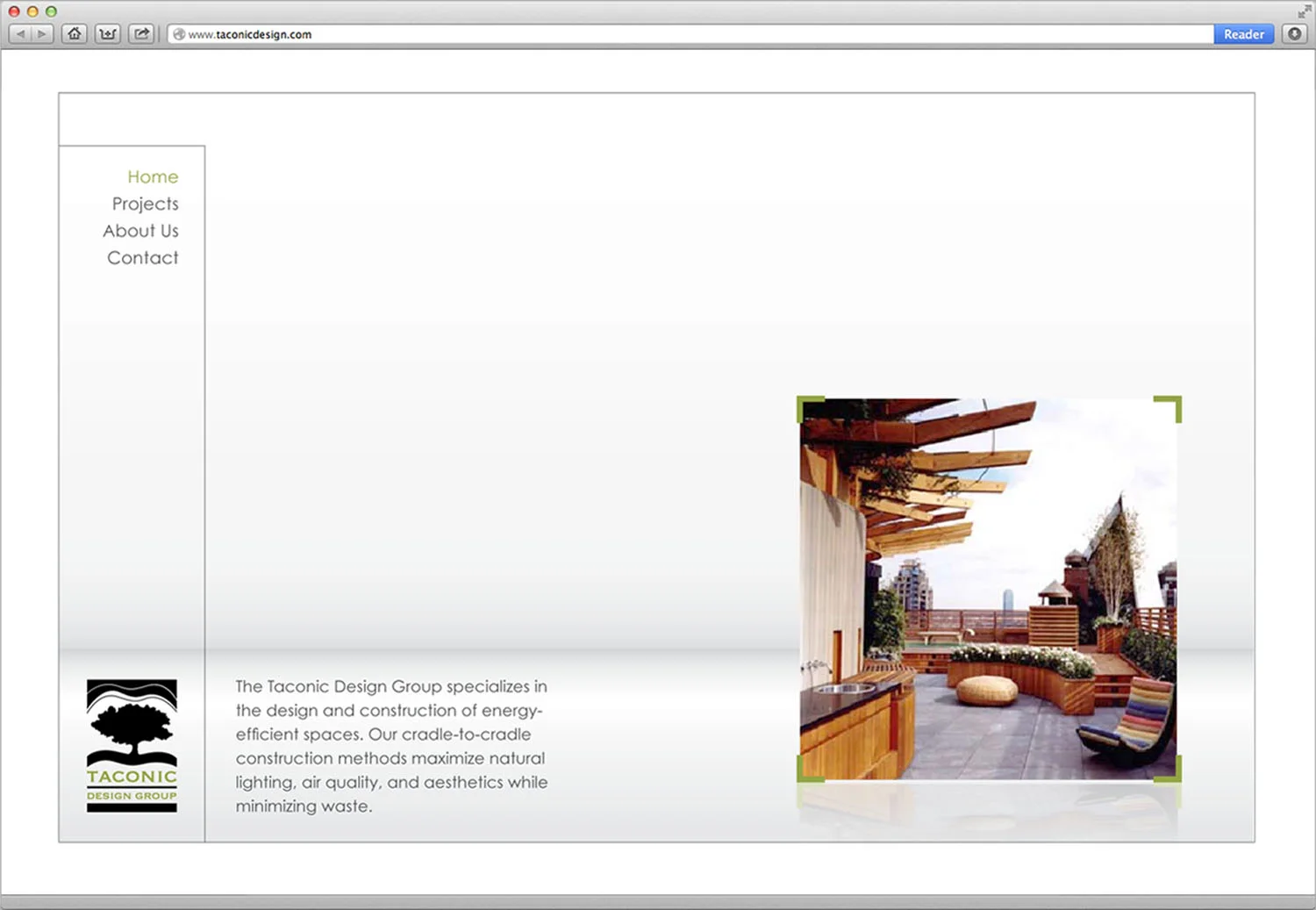Click the globe favicon in the address bar
This screenshot has height=910, width=1316.
pyautogui.click(x=178, y=34)
